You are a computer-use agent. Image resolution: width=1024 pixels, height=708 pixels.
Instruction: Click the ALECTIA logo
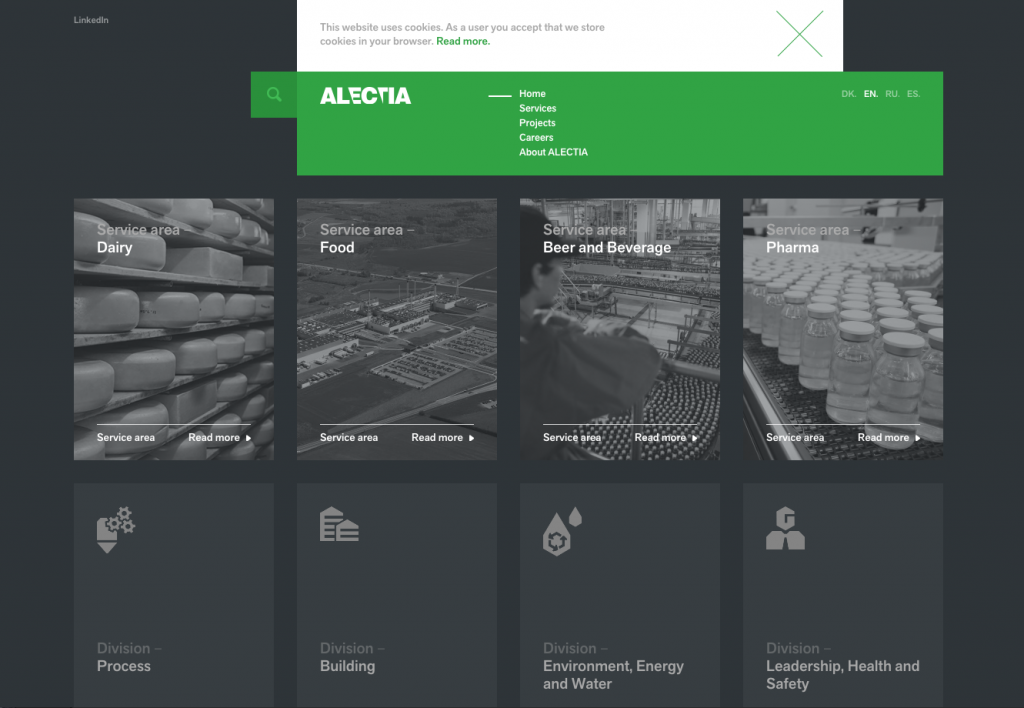click(366, 96)
